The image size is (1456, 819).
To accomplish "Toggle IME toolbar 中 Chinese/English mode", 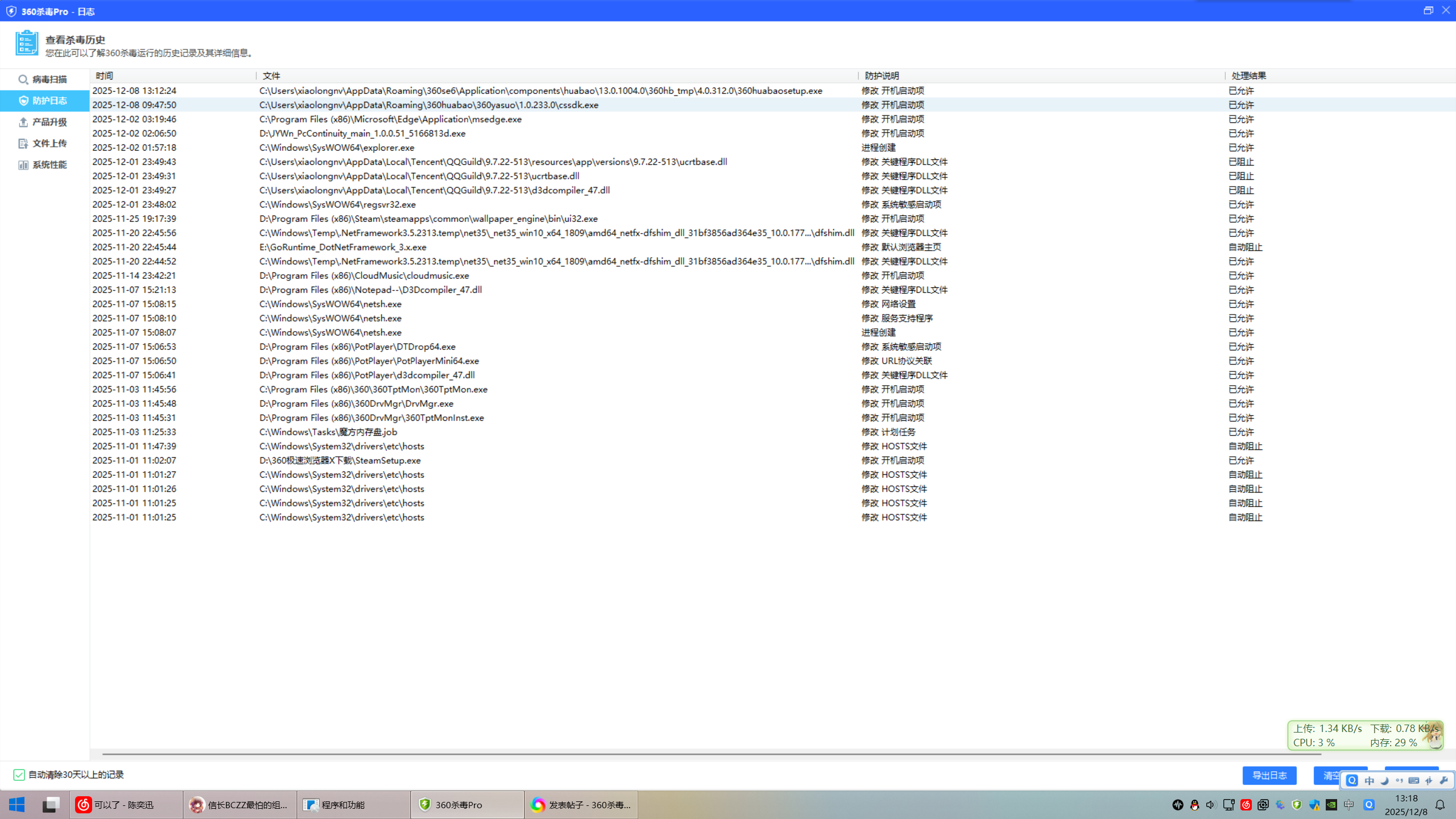I will click(x=1369, y=780).
